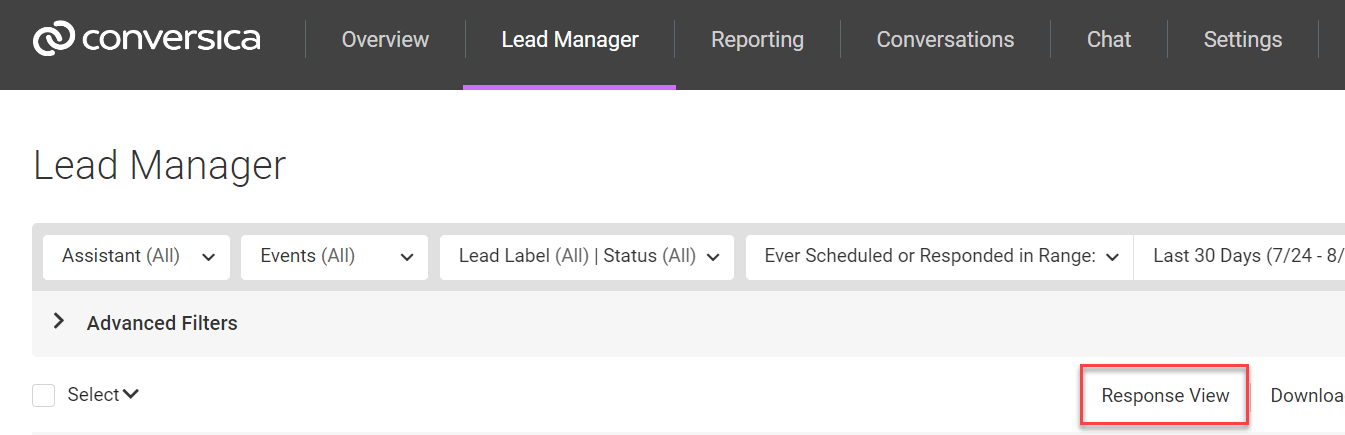Viewport: 1345px width, 435px height.
Task: Click the Advanced Filters label
Action: 162,323
